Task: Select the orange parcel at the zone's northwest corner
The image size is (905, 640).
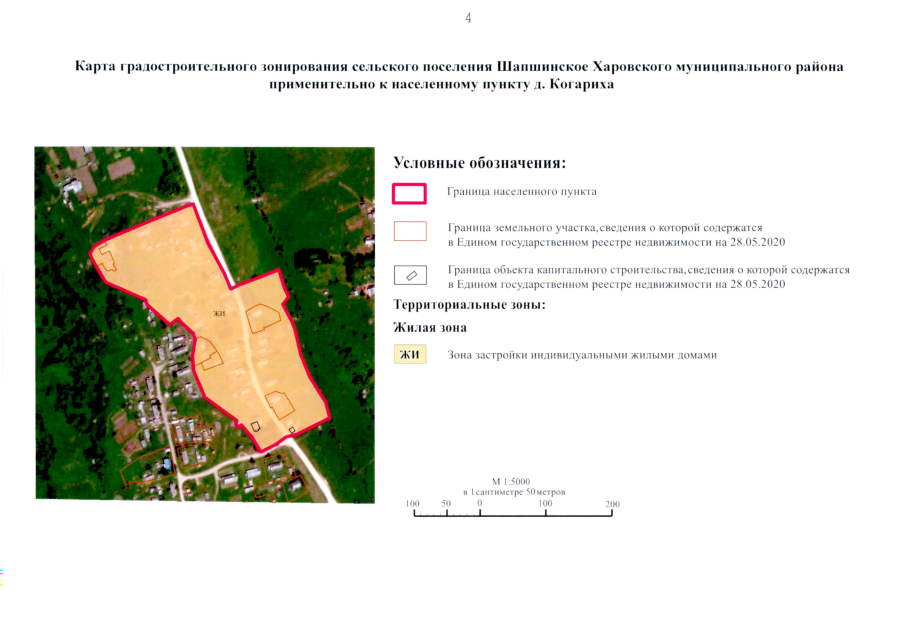Action: (104, 256)
